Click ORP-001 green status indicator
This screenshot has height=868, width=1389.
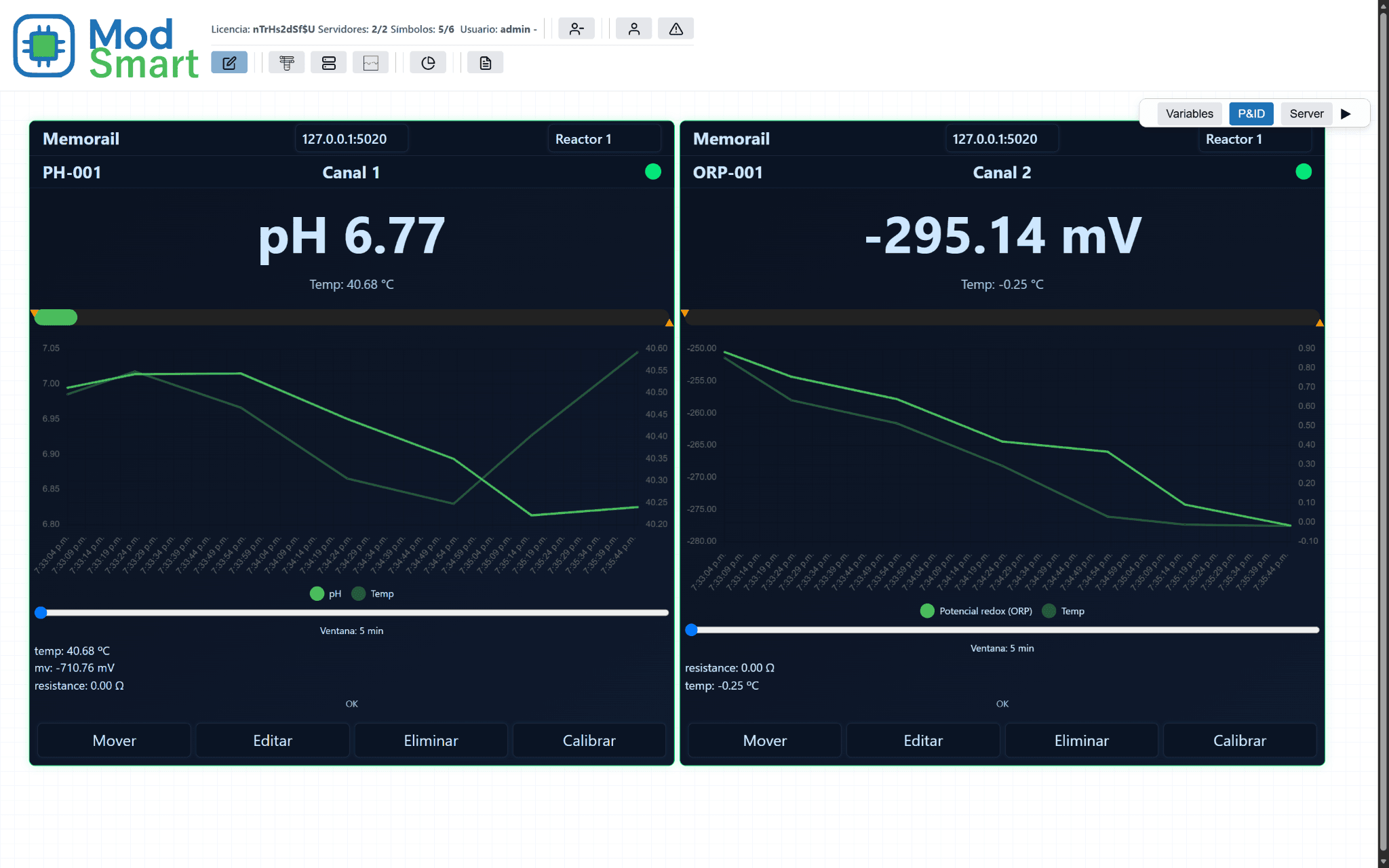pos(1304,172)
